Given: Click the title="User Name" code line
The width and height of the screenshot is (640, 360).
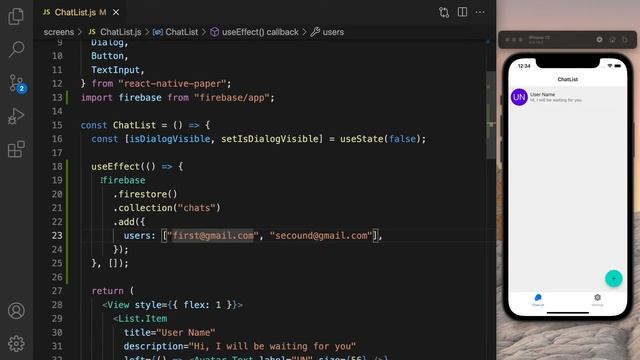Looking at the screenshot, I should click(169, 332).
